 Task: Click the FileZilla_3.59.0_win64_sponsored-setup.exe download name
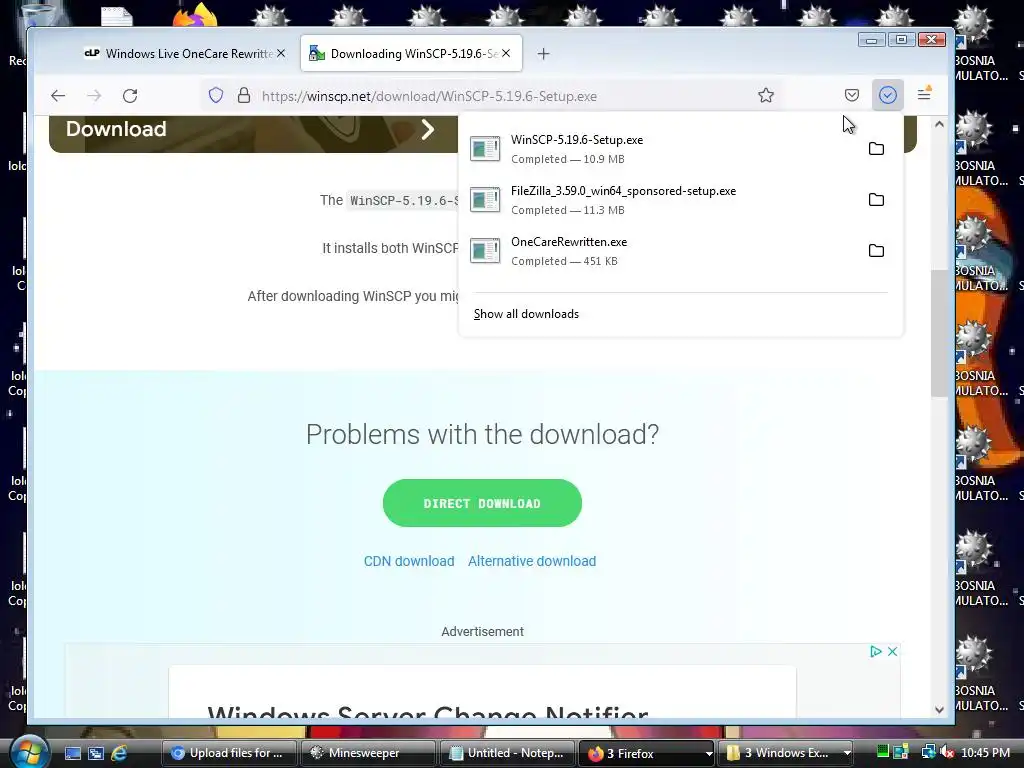click(623, 191)
